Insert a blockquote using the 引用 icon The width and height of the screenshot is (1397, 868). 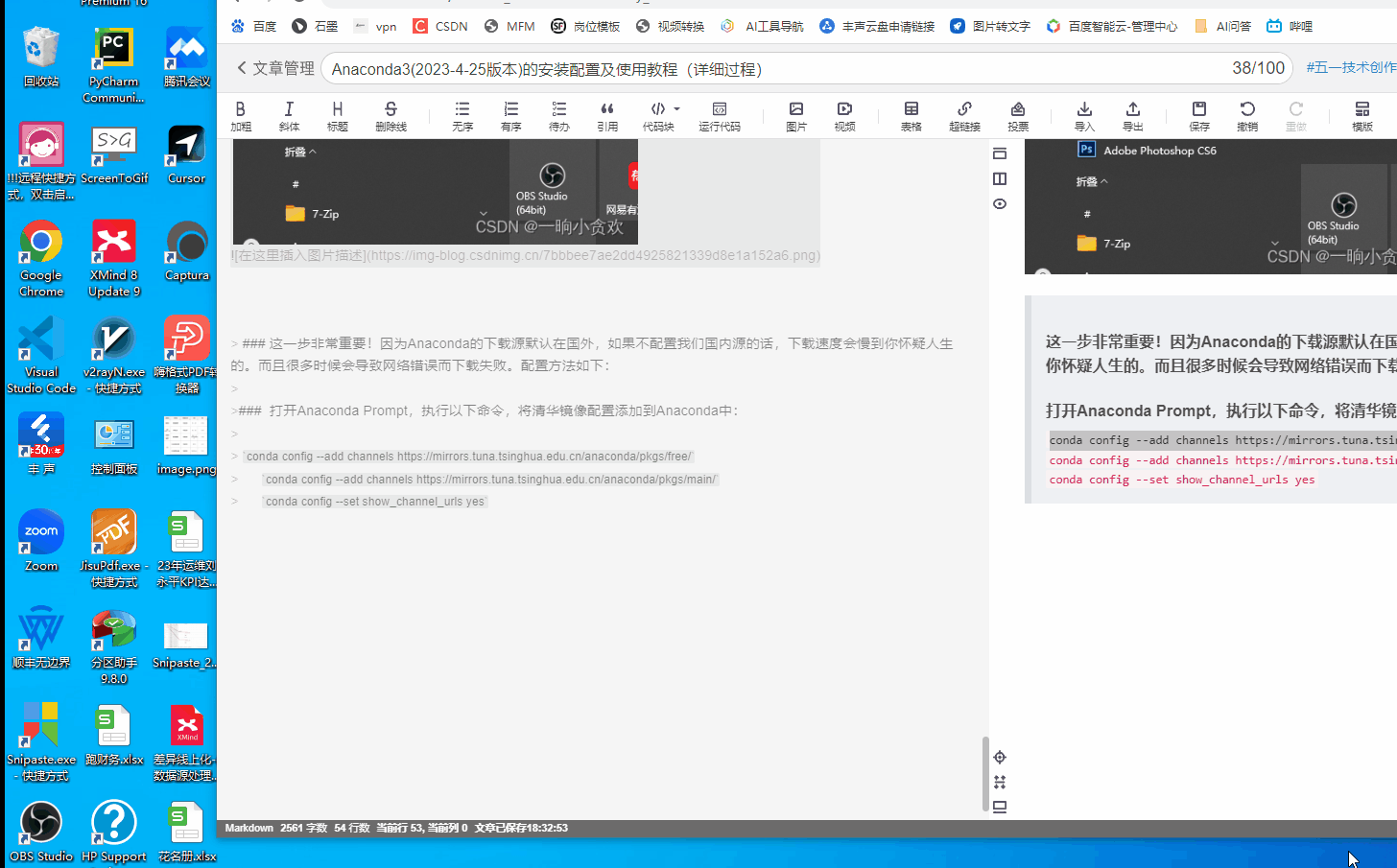coord(607,115)
